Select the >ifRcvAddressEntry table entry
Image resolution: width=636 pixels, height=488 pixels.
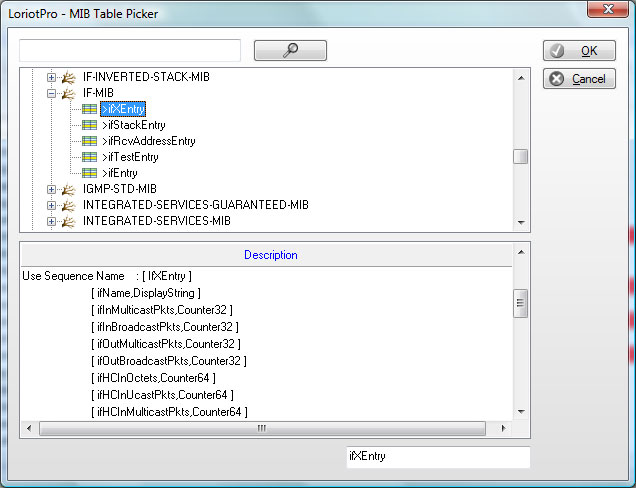click(x=148, y=141)
